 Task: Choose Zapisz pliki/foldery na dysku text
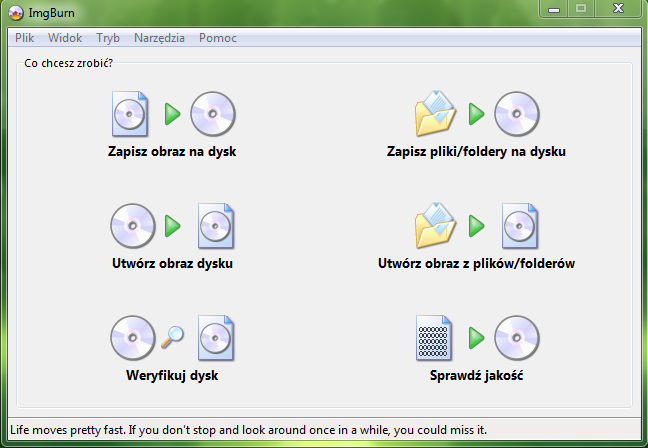tap(476, 152)
